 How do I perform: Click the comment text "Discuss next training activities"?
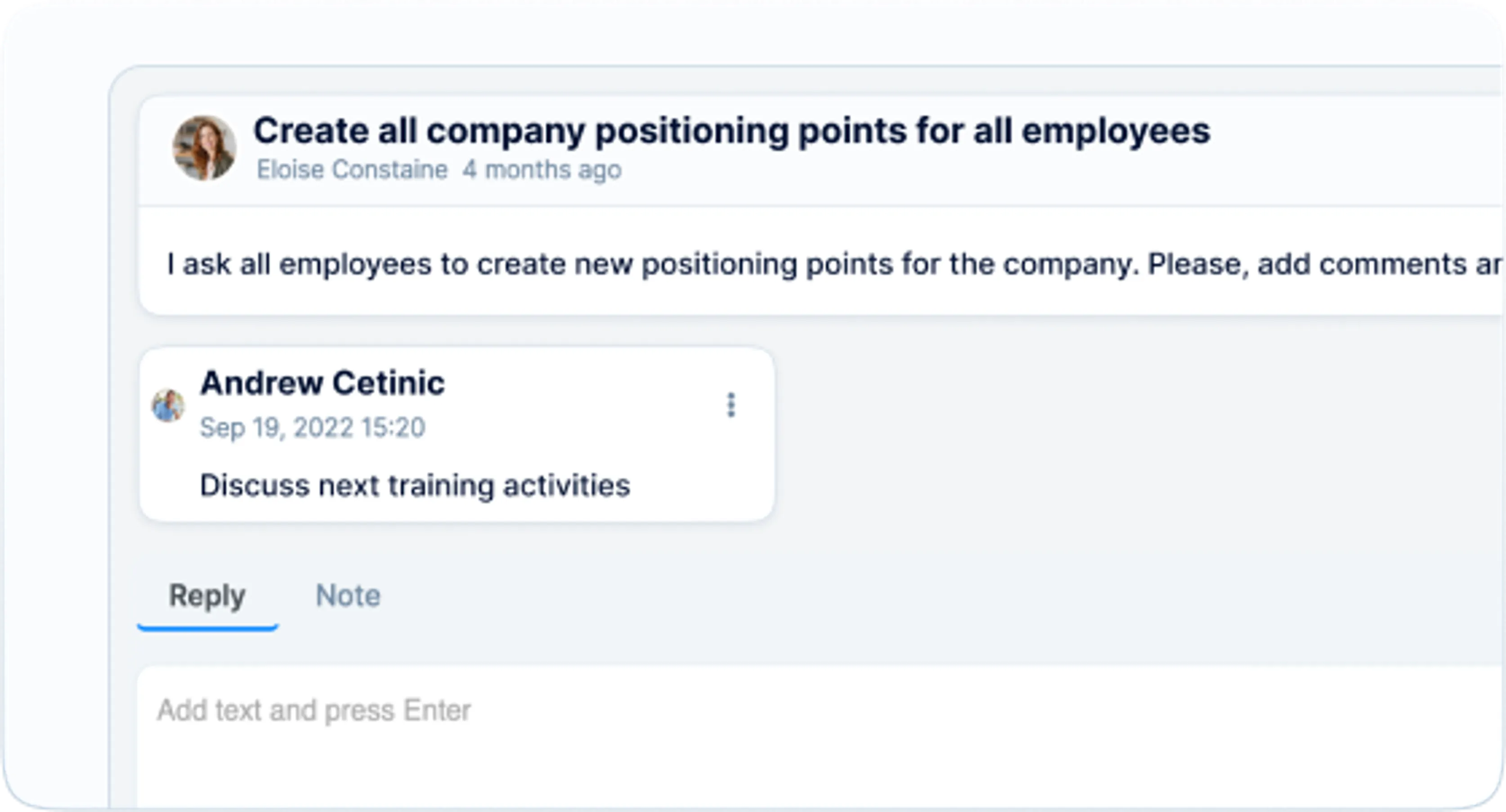[415, 486]
